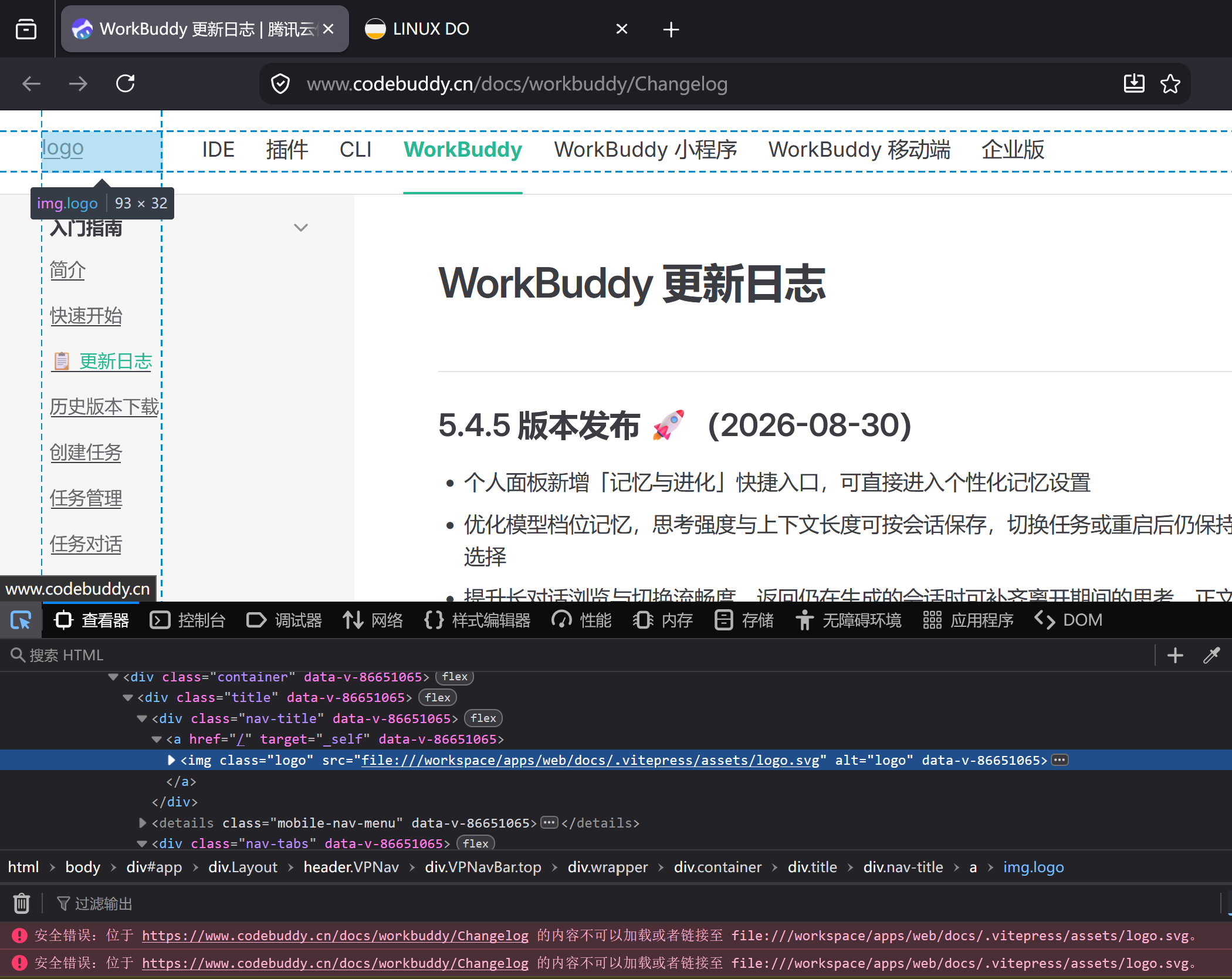Open the logo.svg src link in markup
1232x979 pixels.
point(590,760)
